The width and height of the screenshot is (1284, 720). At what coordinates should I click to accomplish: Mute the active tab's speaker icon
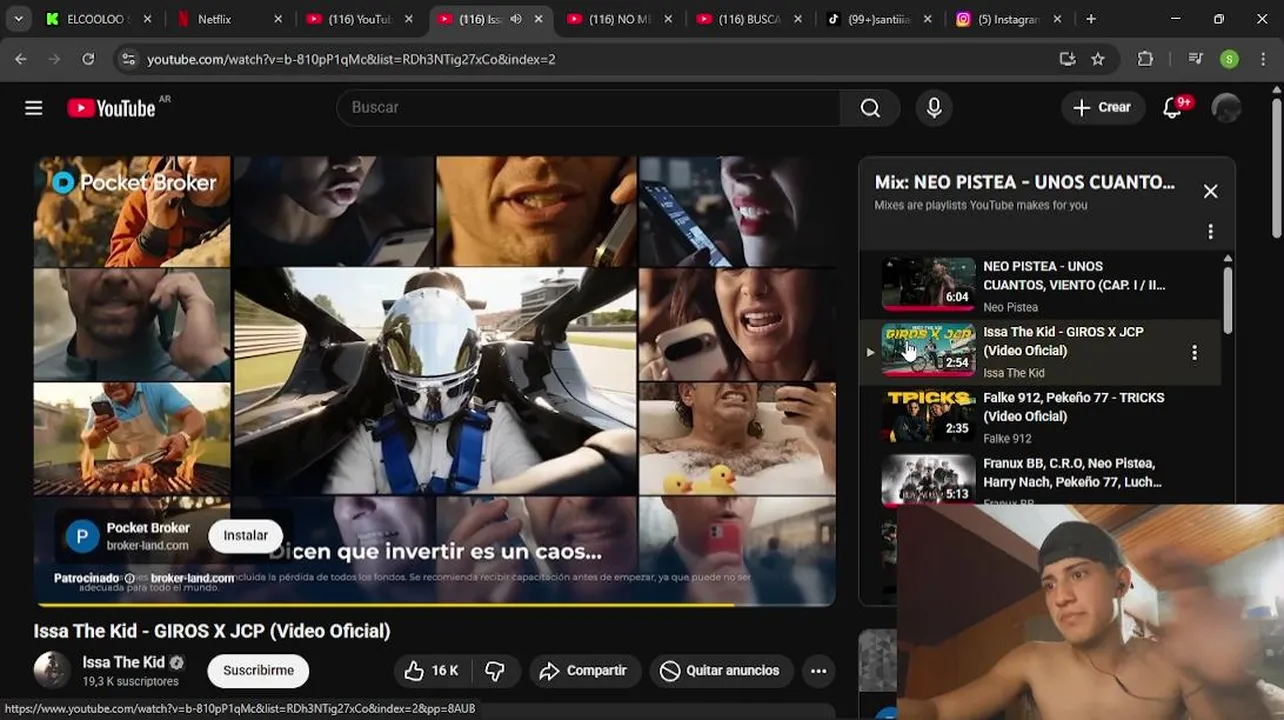(x=516, y=19)
